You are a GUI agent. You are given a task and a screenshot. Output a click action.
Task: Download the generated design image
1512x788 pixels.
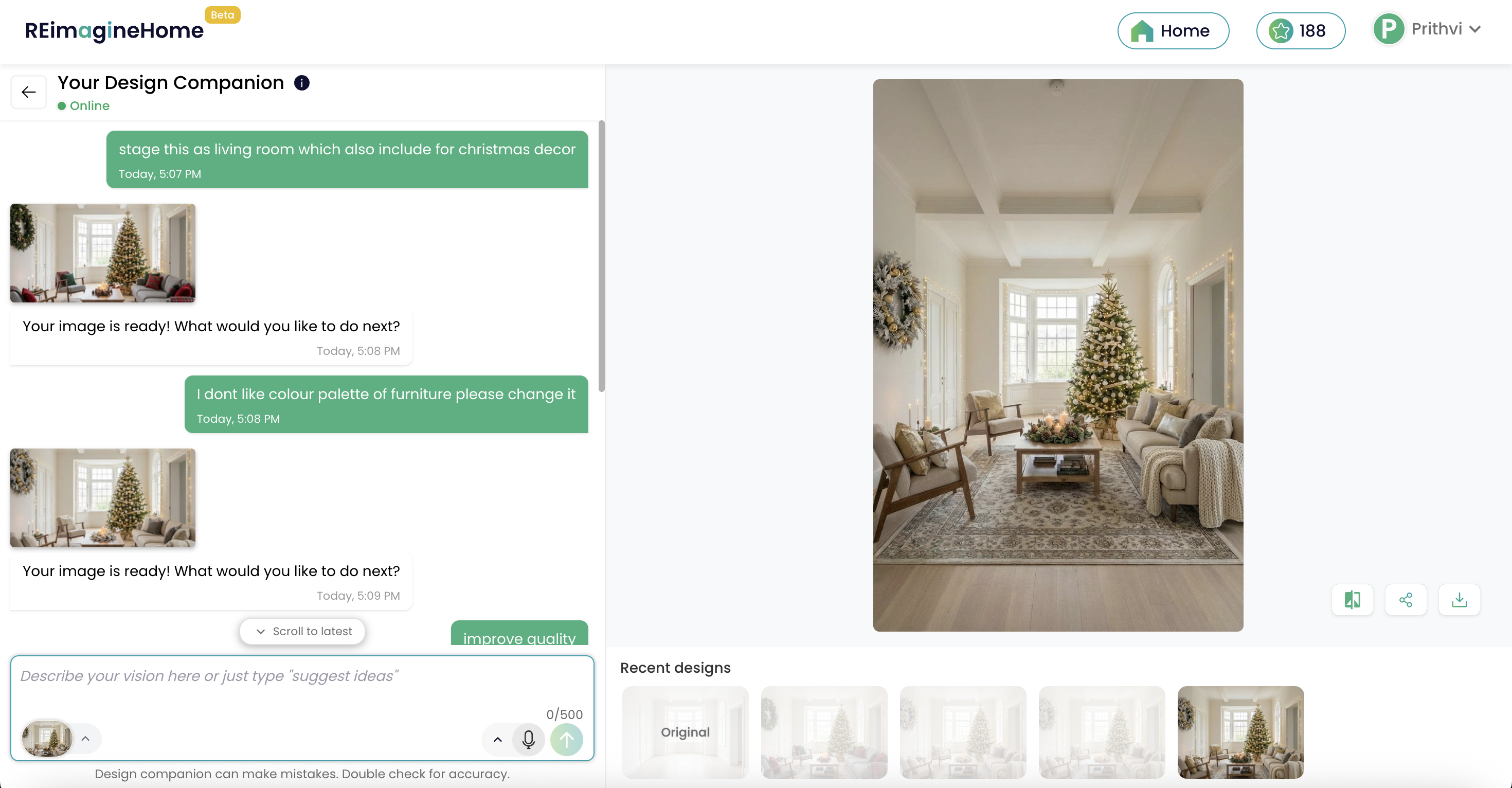click(1459, 600)
